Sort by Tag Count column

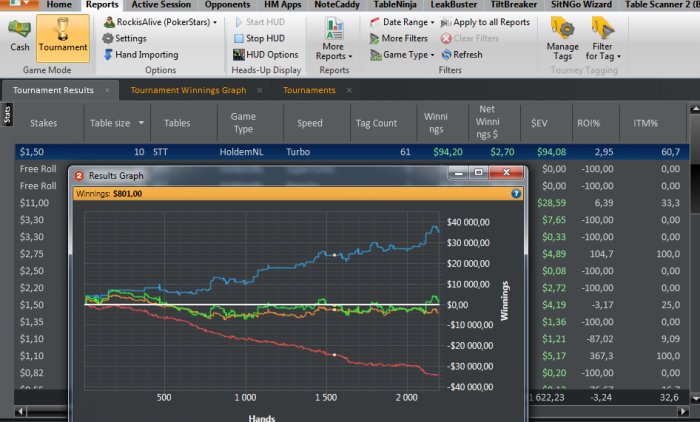click(376, 123)
